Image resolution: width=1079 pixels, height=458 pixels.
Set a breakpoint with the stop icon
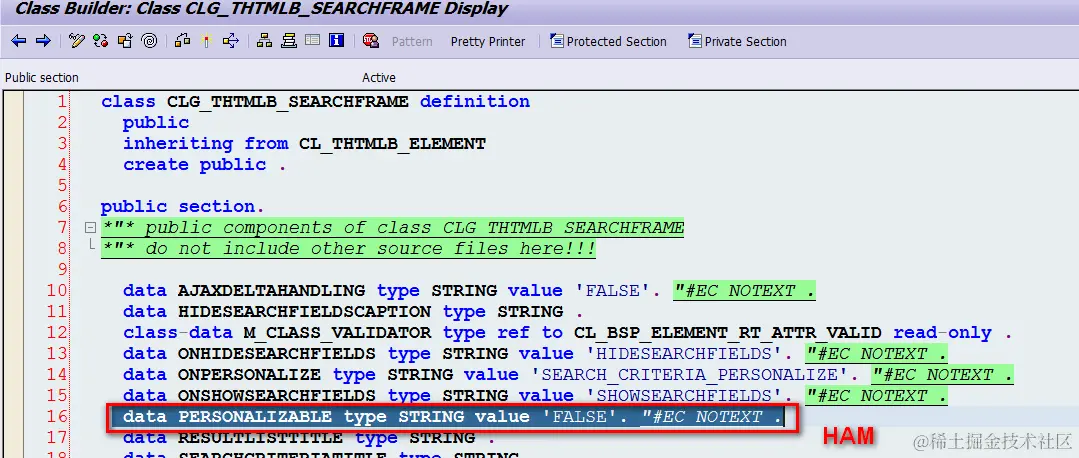click(x=371, y=41)
